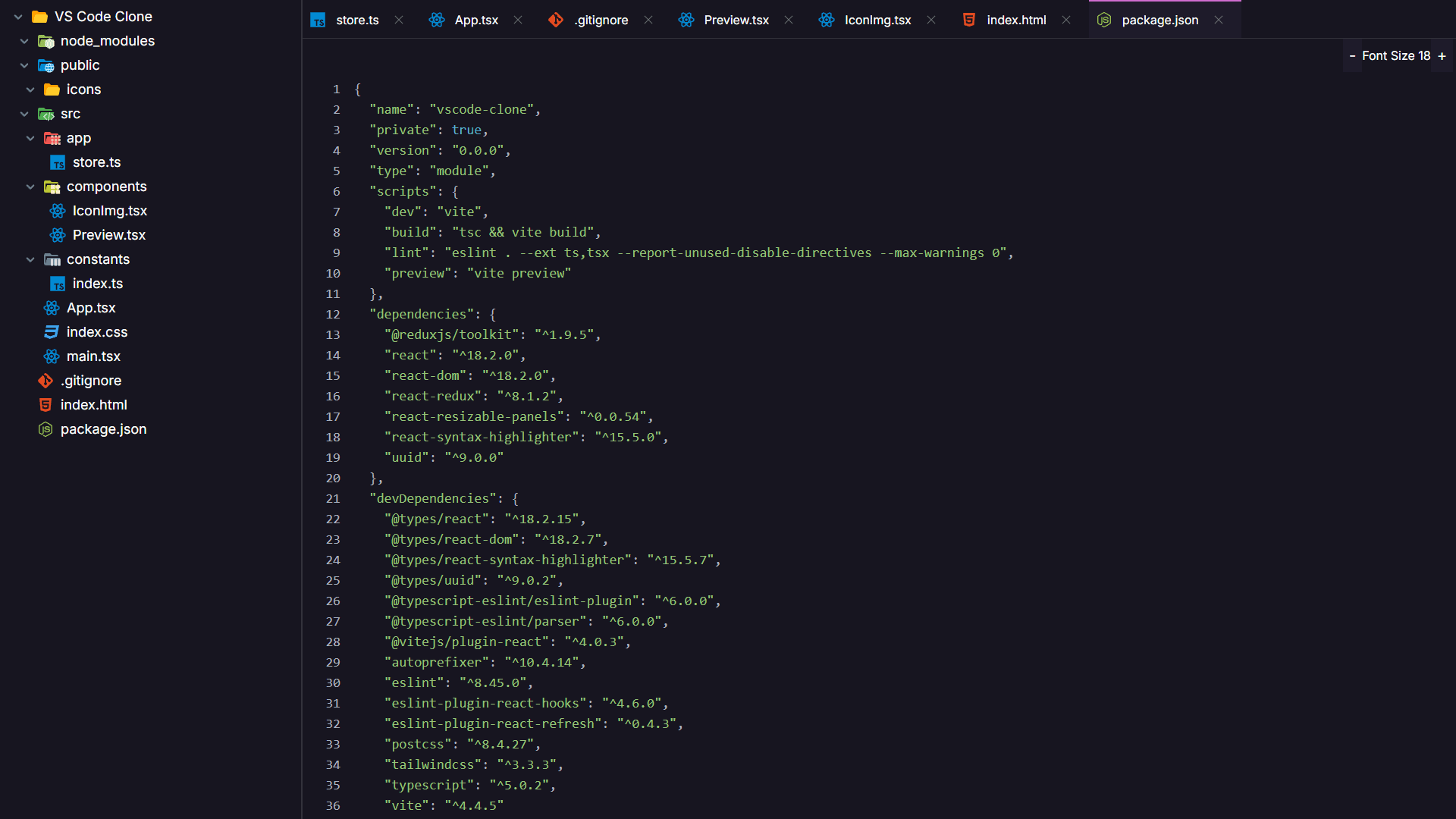Image resolution: width=1456 pixels, height=819 pixels.
Task: Click the VS Code Clone root folder icon
Action: pyautogui.click(x=40, y=17)
